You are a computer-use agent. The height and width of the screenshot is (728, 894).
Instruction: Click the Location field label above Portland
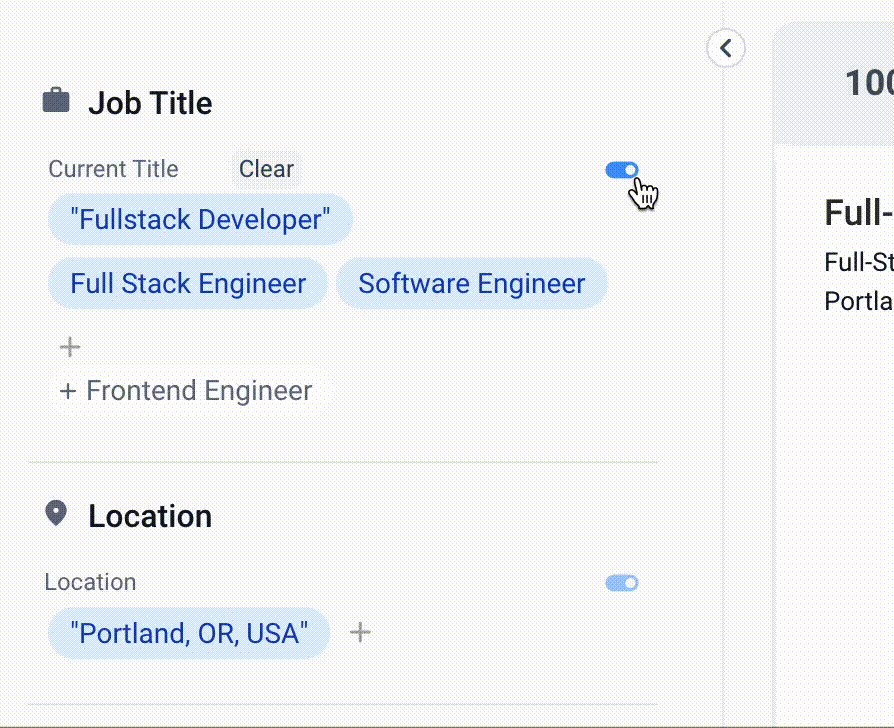(90, 582)
